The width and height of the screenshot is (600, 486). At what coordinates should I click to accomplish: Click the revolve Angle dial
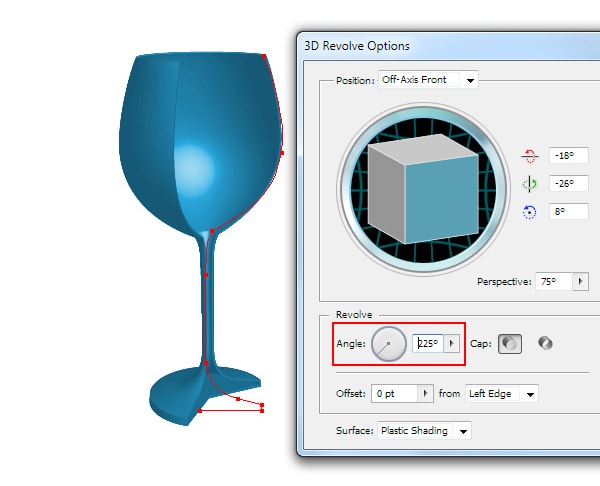388,344
